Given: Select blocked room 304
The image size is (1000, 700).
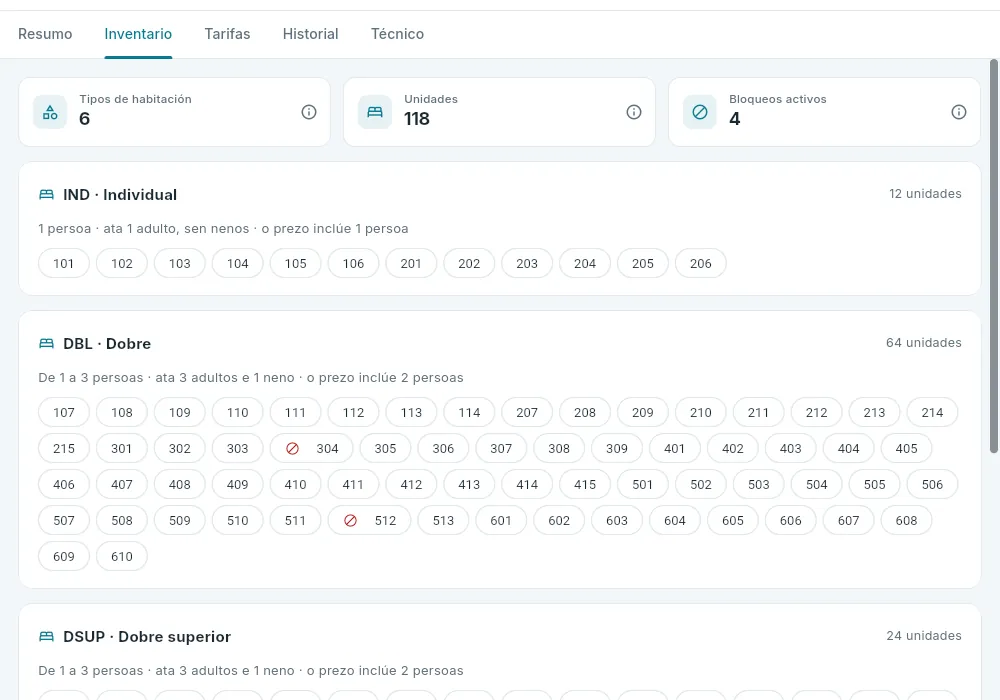Looking at the screenshot, I should point(311,449).
